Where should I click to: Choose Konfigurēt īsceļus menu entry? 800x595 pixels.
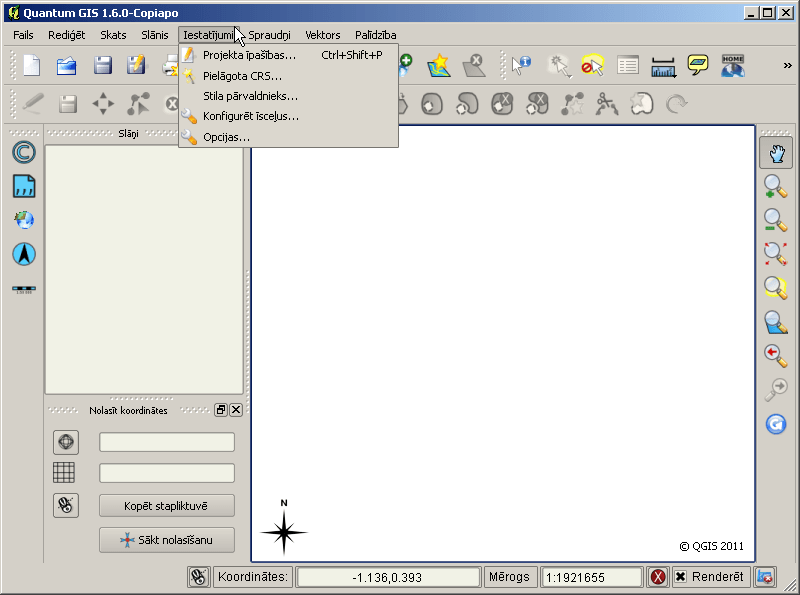pyautogui.click(x=288, y=116)
